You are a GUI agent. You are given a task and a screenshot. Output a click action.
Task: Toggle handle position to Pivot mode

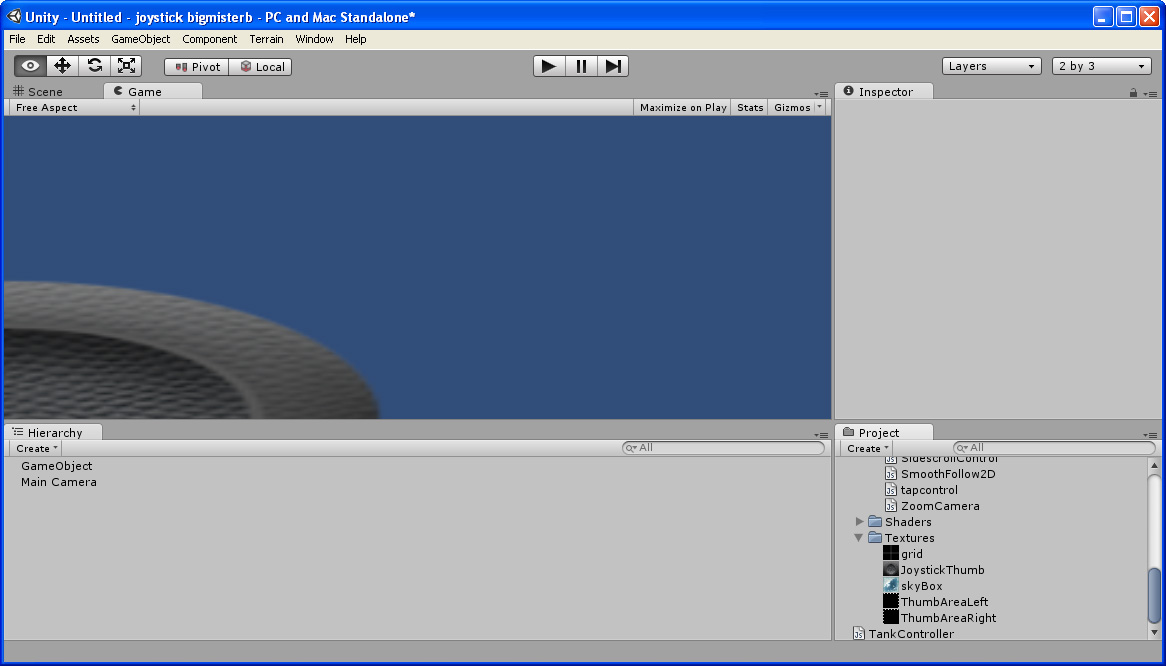tap(196, 66)
